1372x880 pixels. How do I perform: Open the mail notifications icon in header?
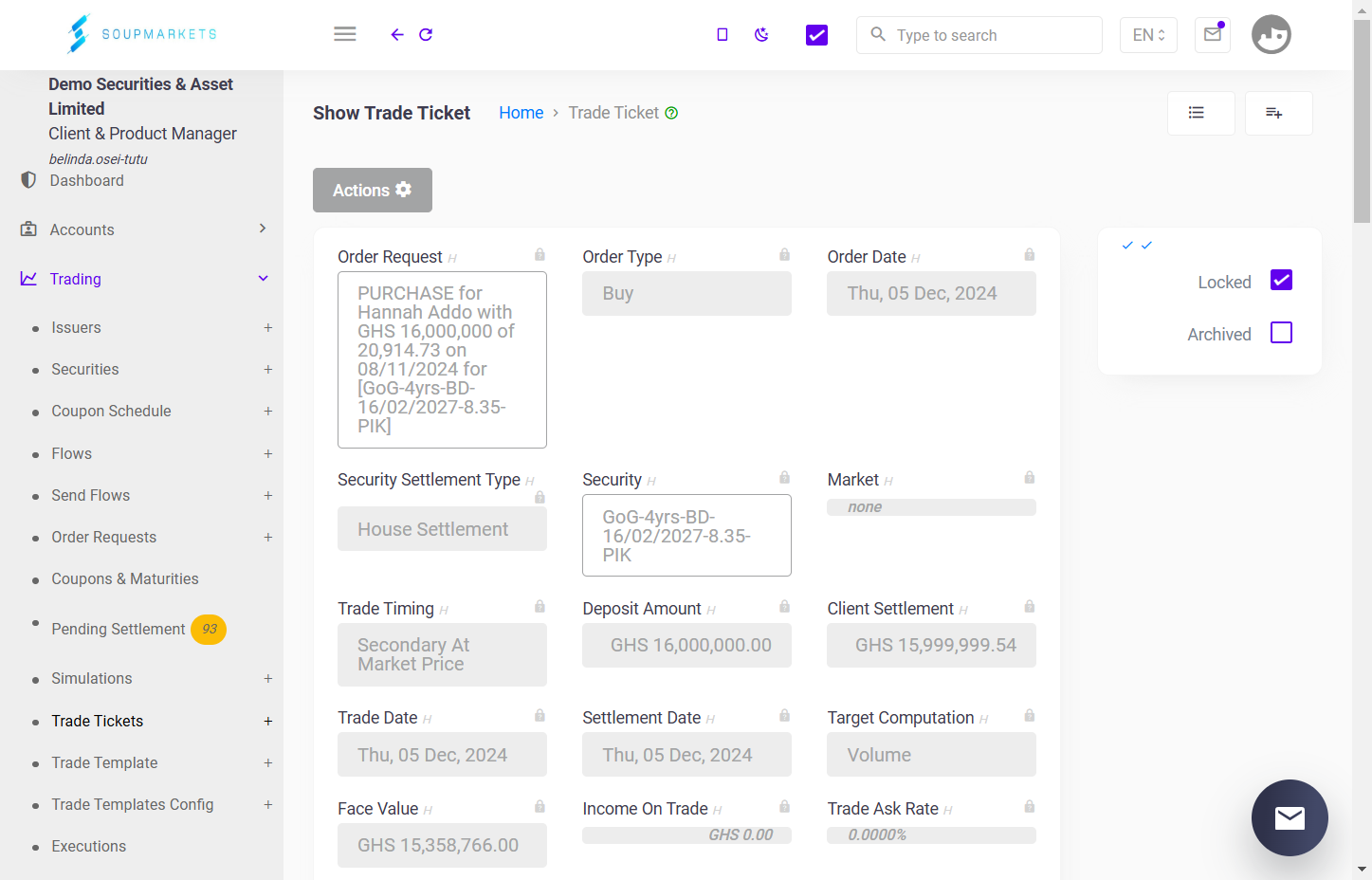coord(1213,35)
